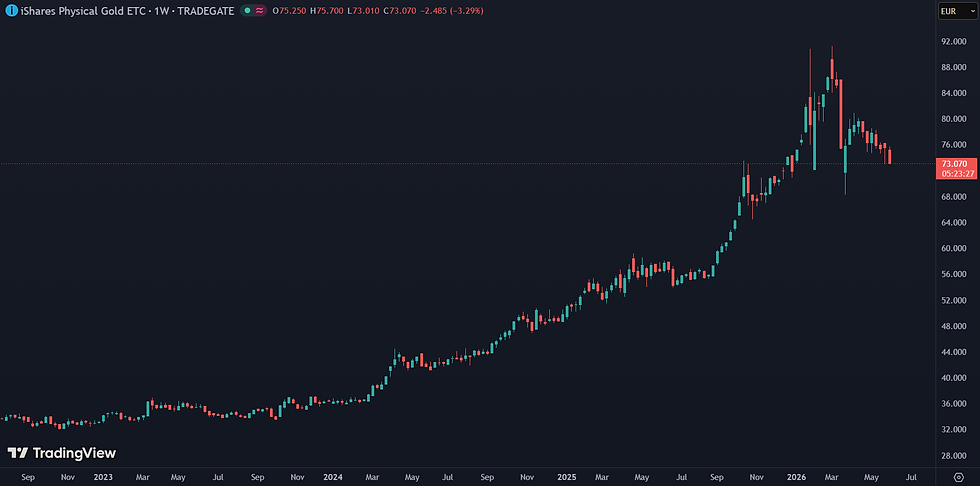This screenshot has height=486, width=980.
Task: Click the 56.000 price axis label
Action: pos(954,274)
